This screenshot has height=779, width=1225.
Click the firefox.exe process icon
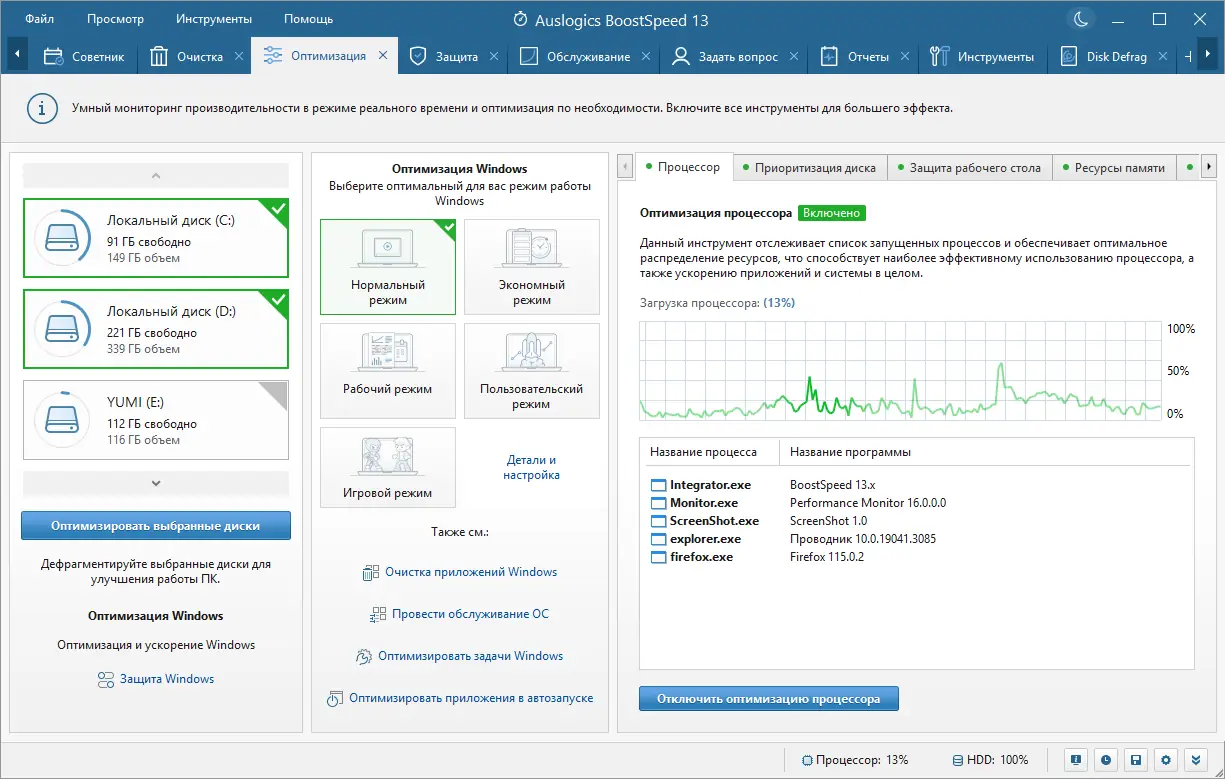point(658,557)
